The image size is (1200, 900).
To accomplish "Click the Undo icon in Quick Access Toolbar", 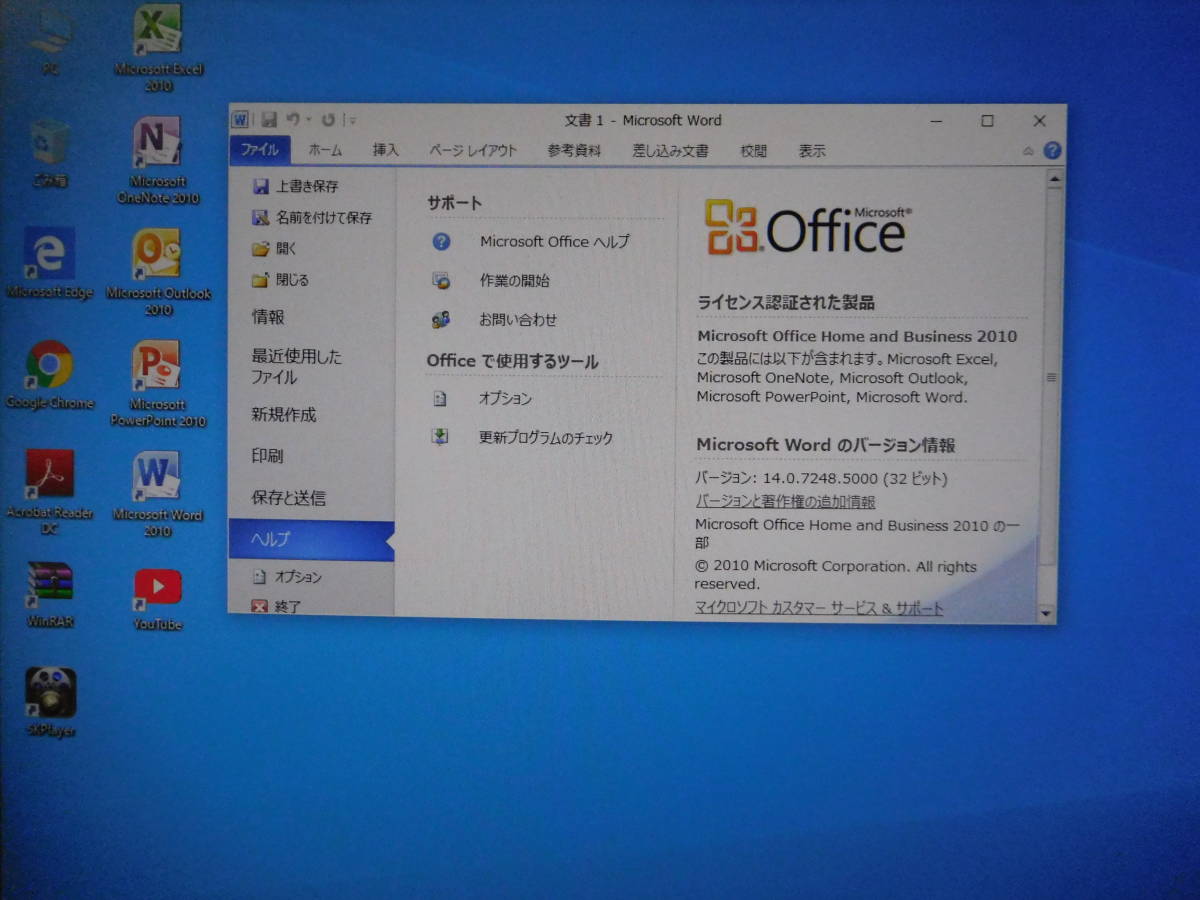I will 293,120.
